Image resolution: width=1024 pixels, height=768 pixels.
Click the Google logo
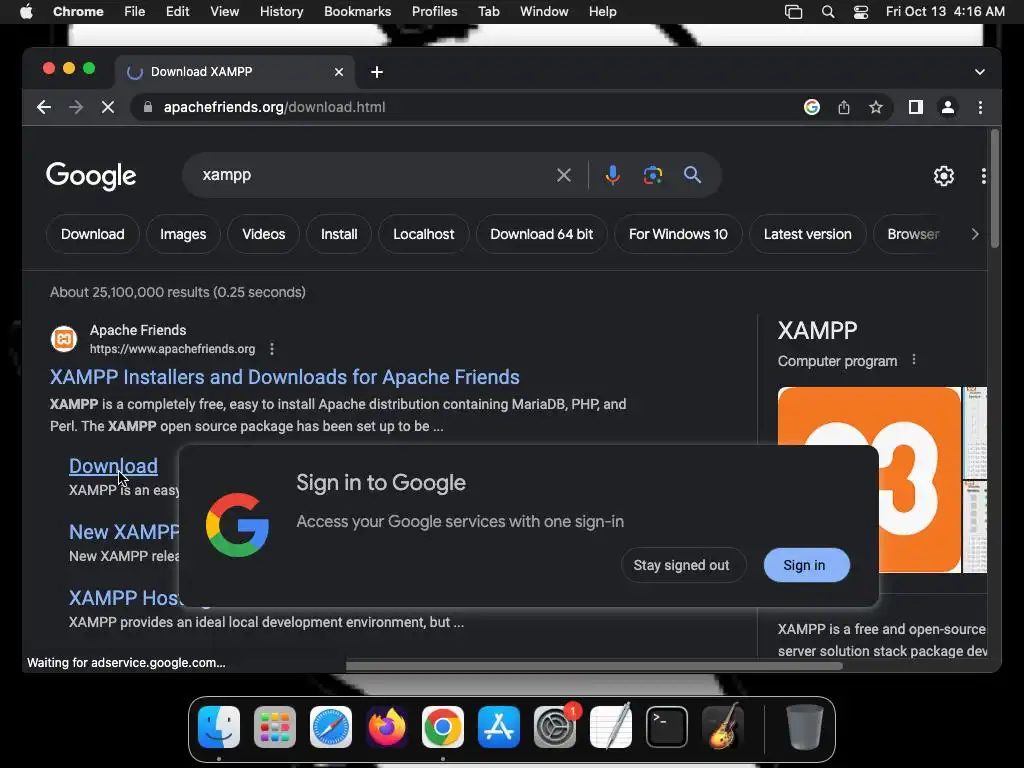click(91, 175)
